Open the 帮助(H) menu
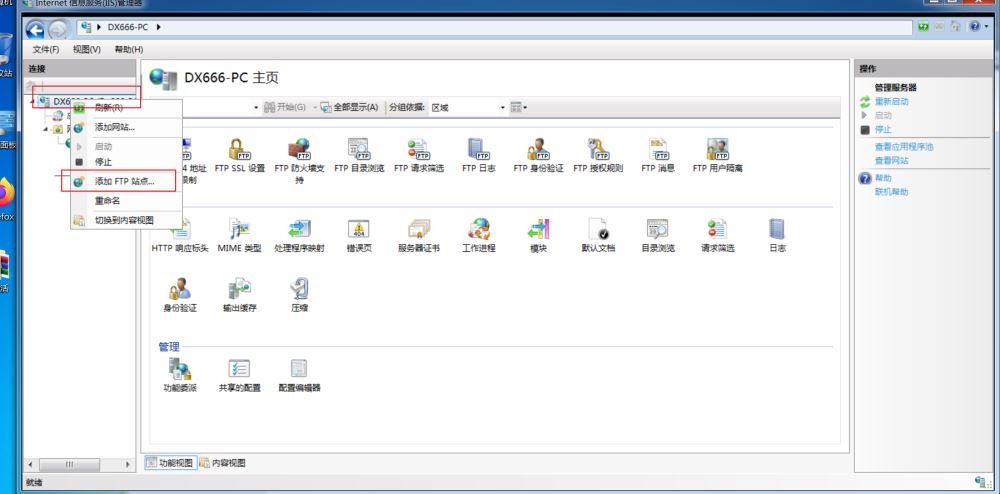 click(129, 49)
